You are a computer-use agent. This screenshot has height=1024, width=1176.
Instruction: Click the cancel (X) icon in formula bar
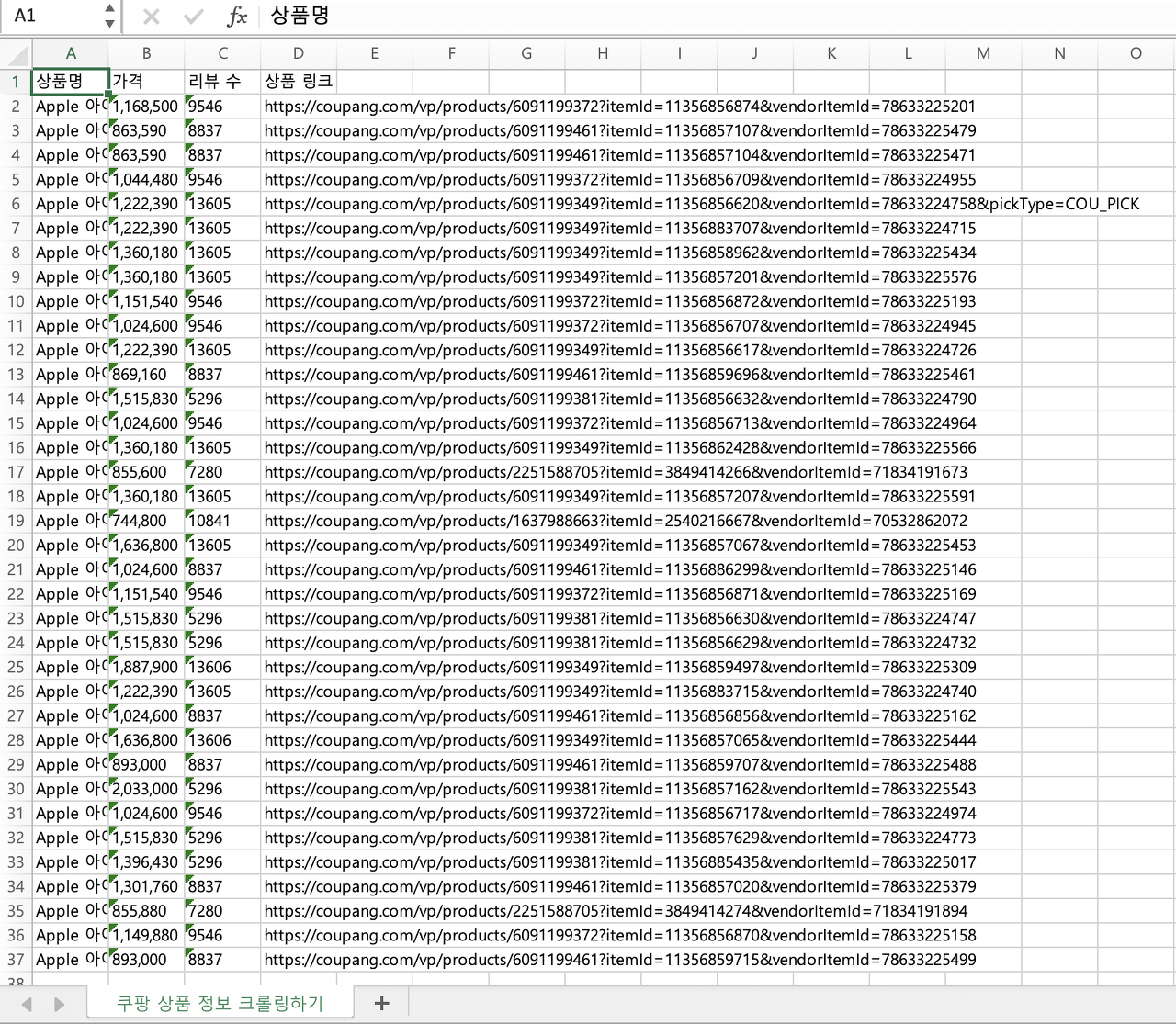[152, 17]
